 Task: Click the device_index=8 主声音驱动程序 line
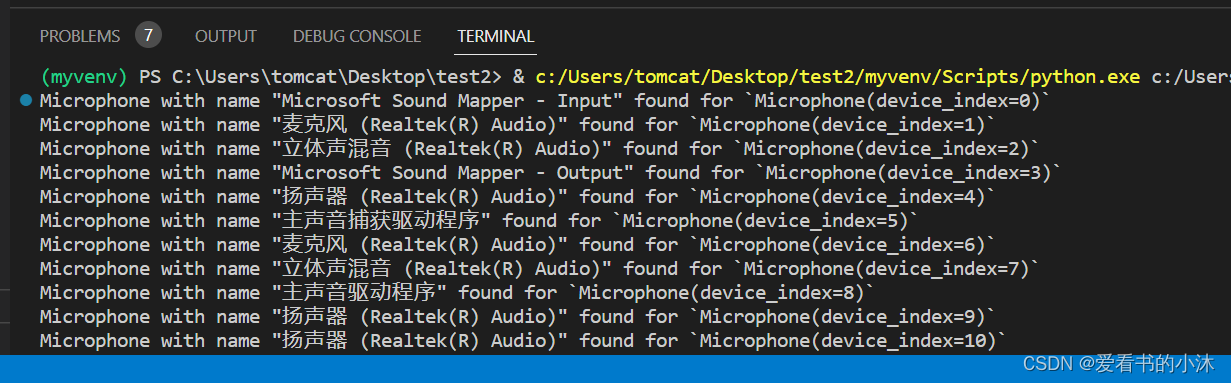[x=457, y=293]
